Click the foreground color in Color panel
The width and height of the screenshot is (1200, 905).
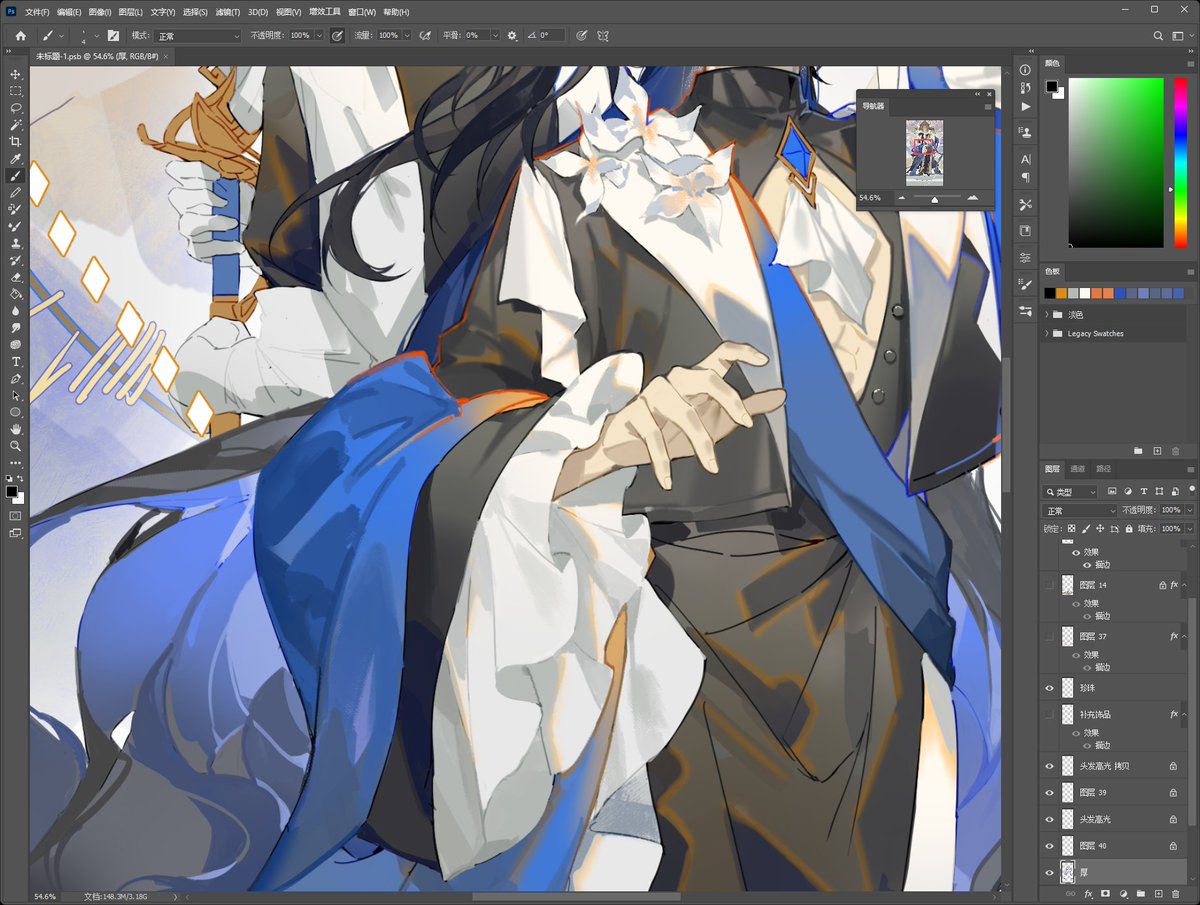click(1051, 86)
